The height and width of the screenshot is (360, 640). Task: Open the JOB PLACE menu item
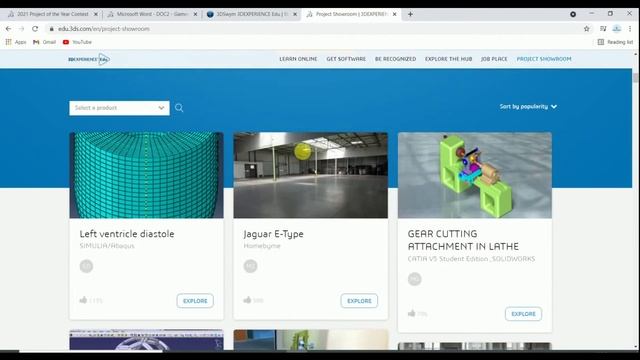[x=494, y=59]
